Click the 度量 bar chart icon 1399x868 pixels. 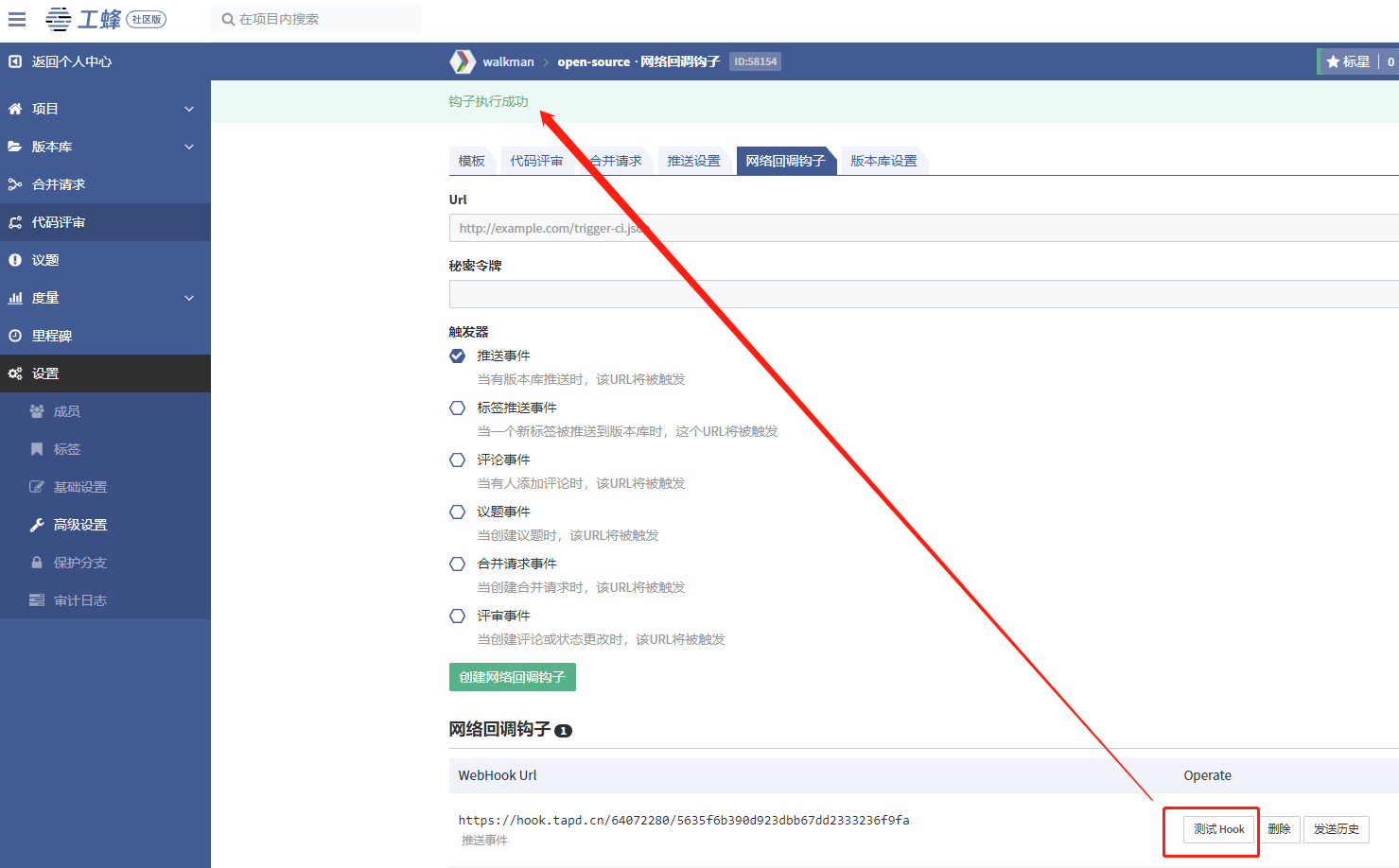[x=15, y=298]
